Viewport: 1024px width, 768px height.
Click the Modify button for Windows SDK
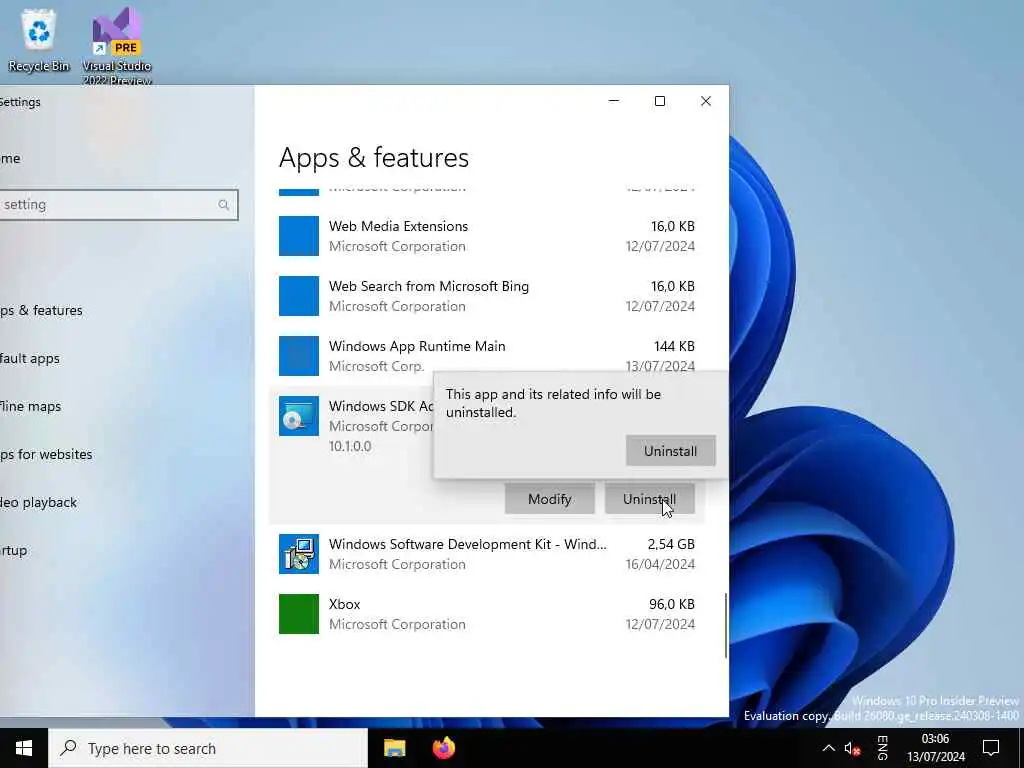pos(549,499)
